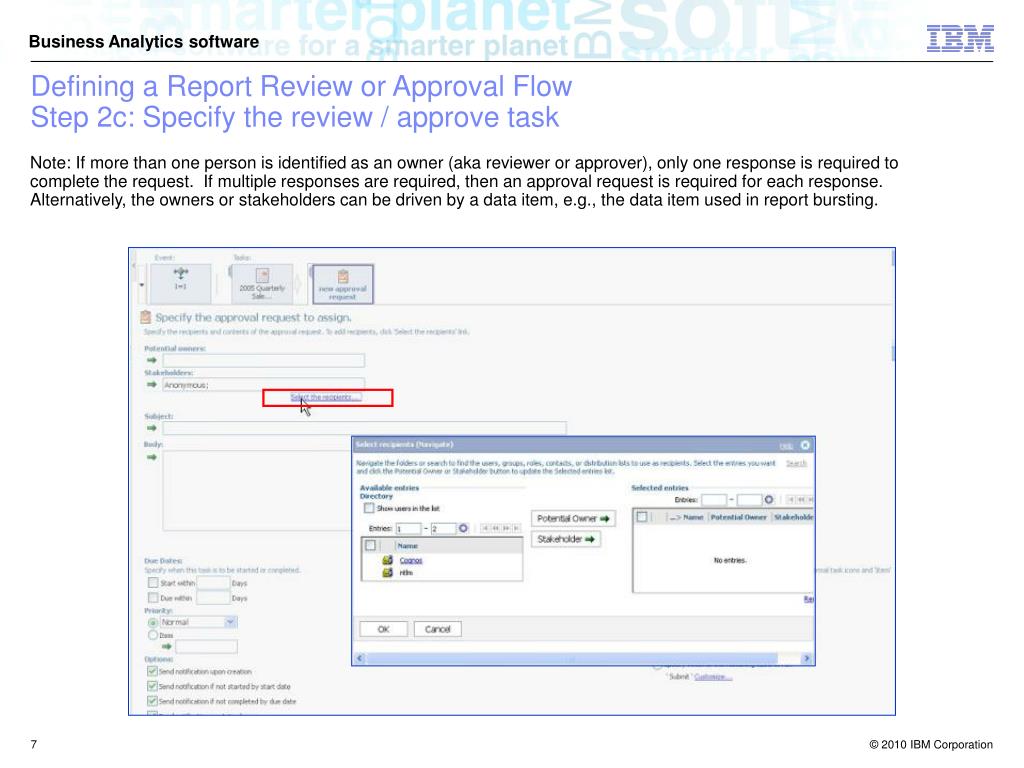Uncheck Send notification if not started by start date
This screenshot has height=768, width=1024.
[x=152, y=686]
